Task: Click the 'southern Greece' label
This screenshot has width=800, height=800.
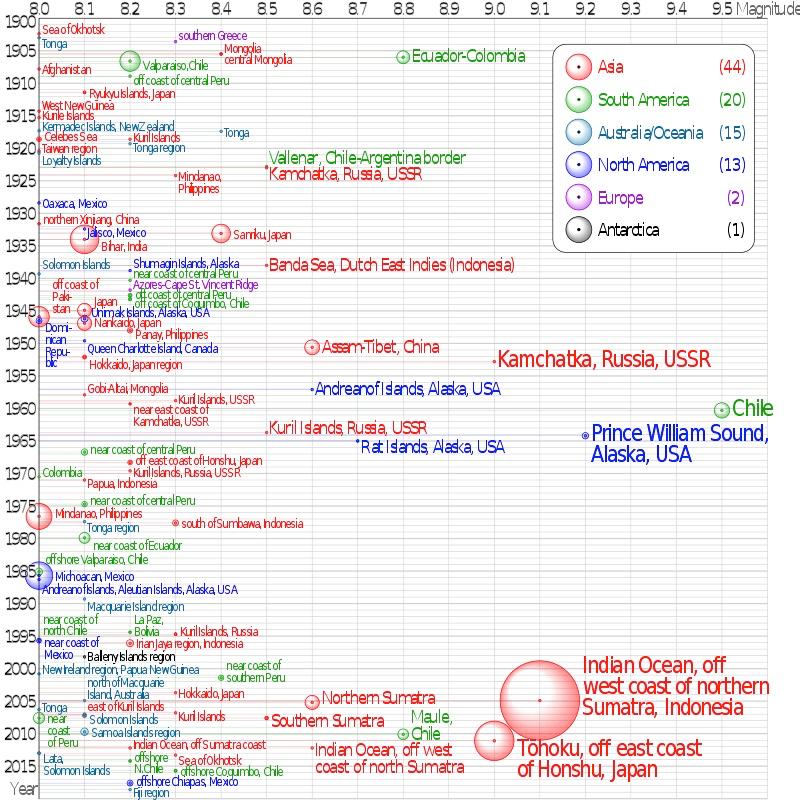Action: [213, 36]
